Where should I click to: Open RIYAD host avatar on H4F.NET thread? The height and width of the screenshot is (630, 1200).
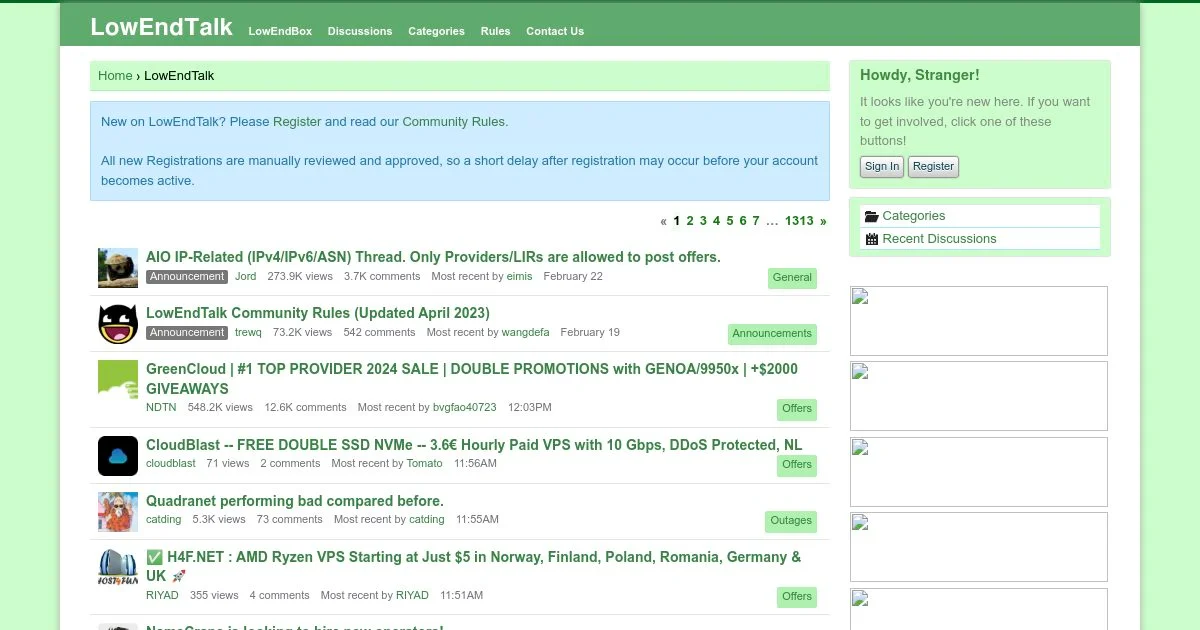coord(118,568)
